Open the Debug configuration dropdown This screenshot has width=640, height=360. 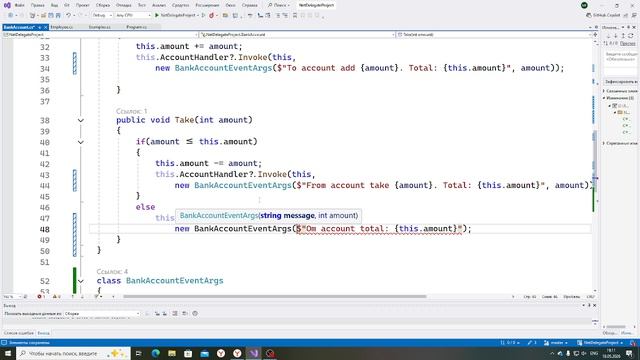point(102,16)
